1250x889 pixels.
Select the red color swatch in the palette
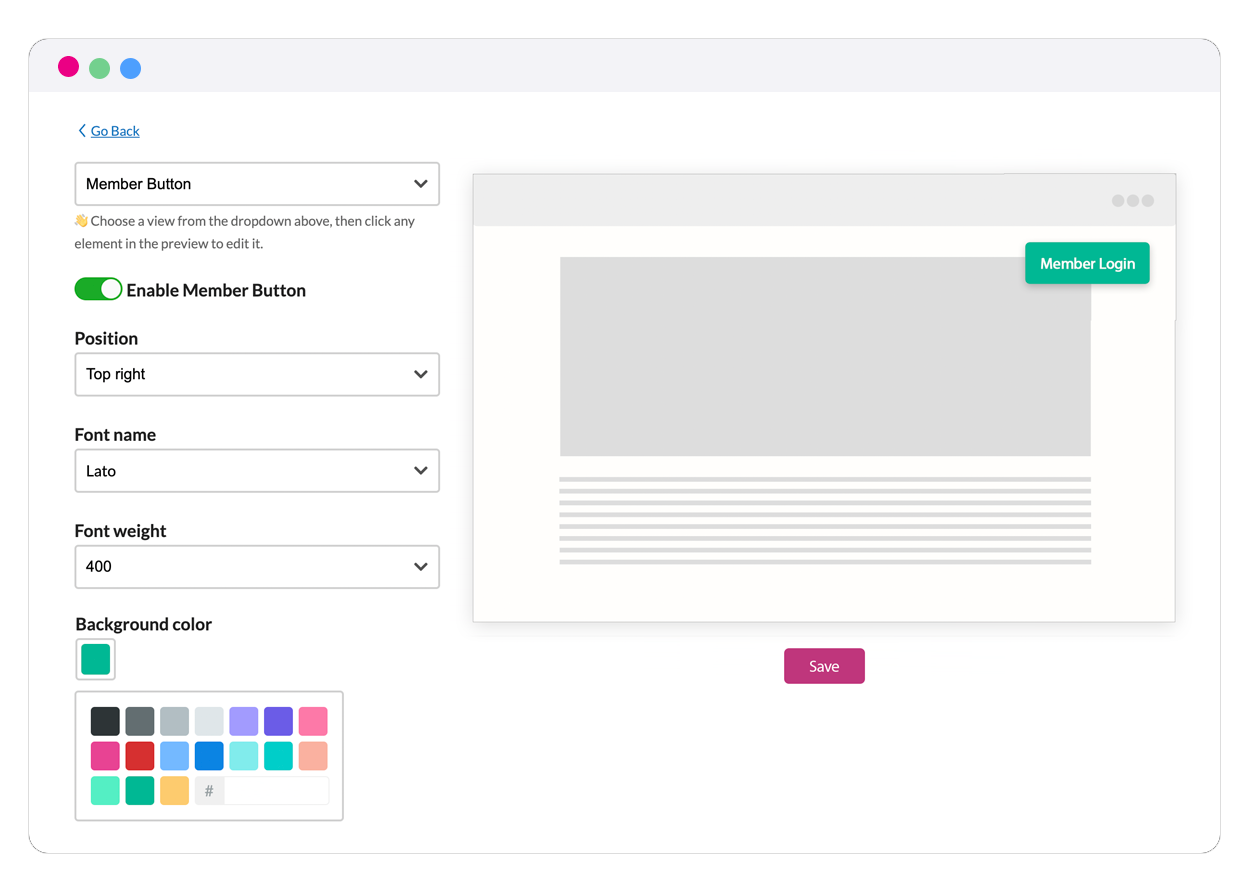pos(140,755)
